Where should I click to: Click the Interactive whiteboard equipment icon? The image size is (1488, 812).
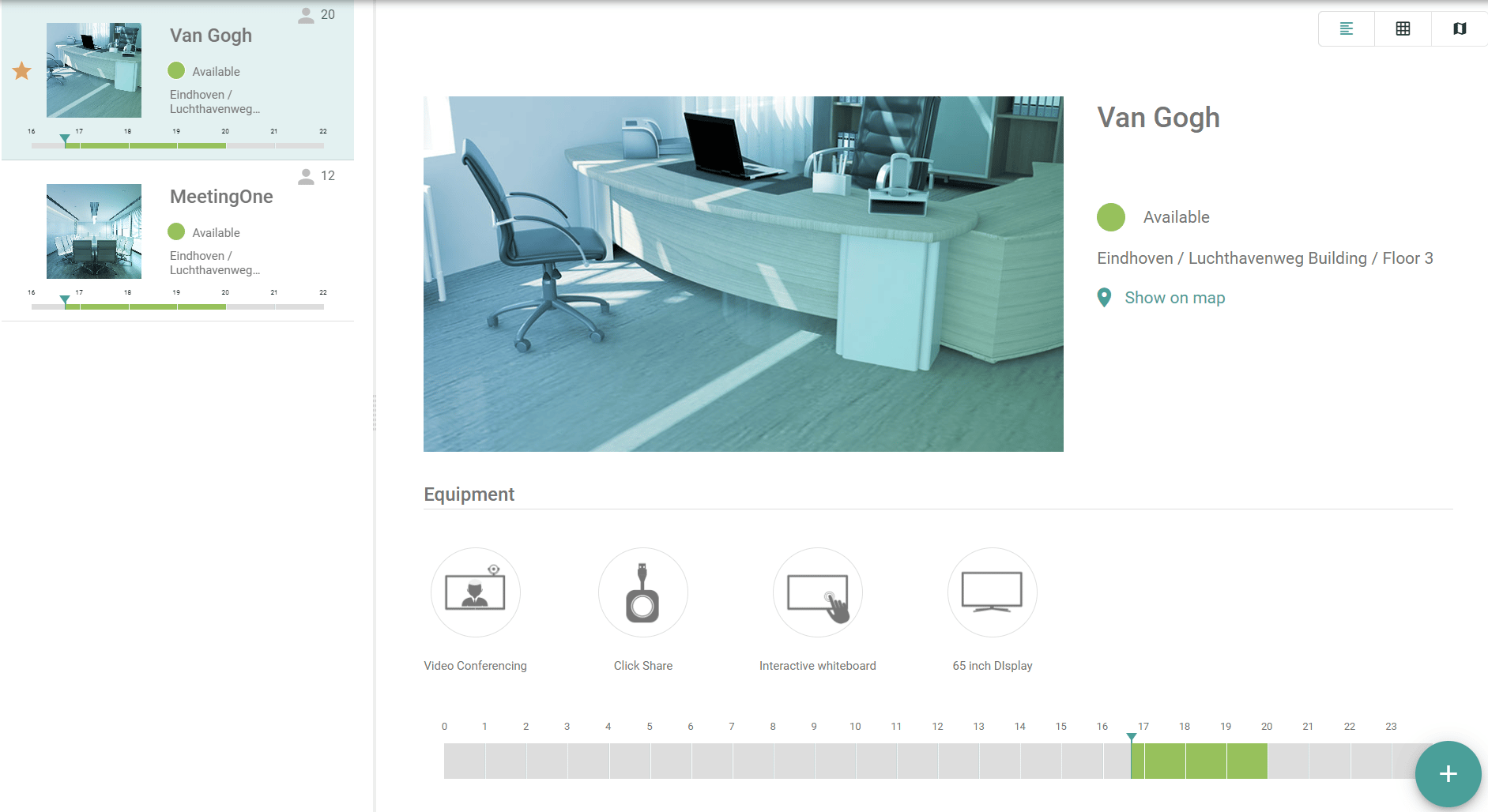(x=818, y=592)
